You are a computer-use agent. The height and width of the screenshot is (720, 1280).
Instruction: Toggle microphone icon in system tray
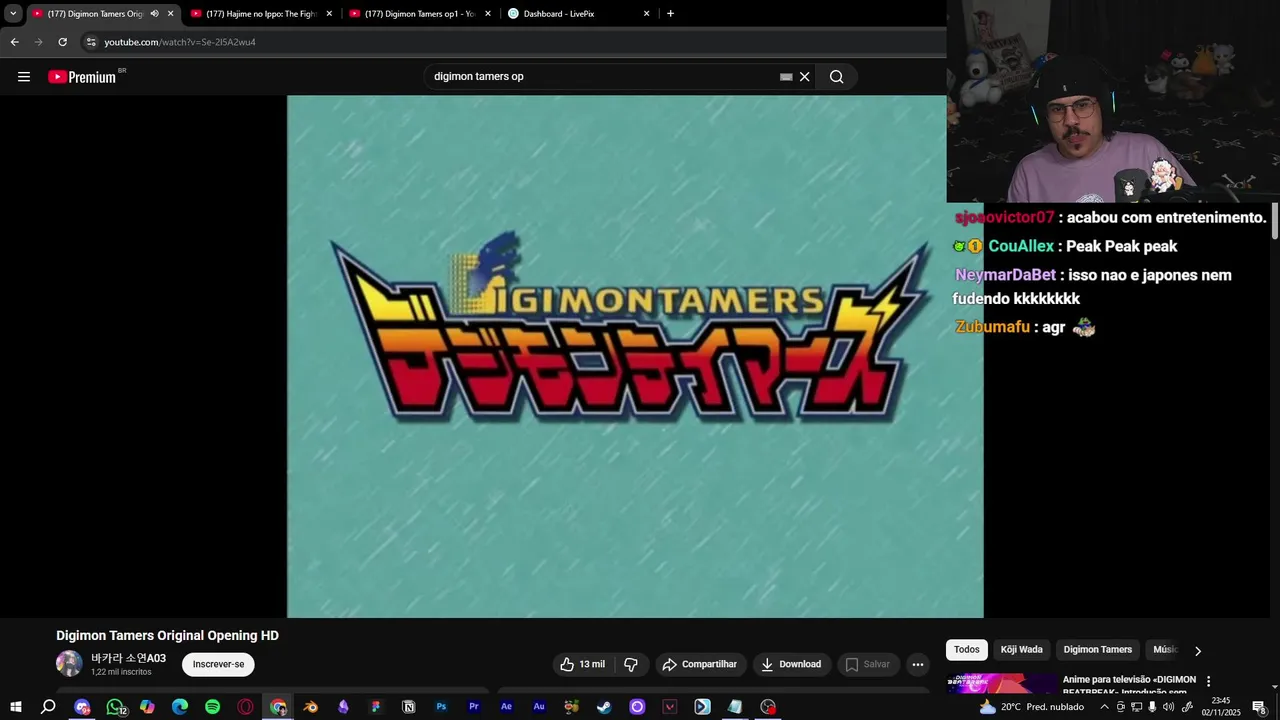[1152, 707]
